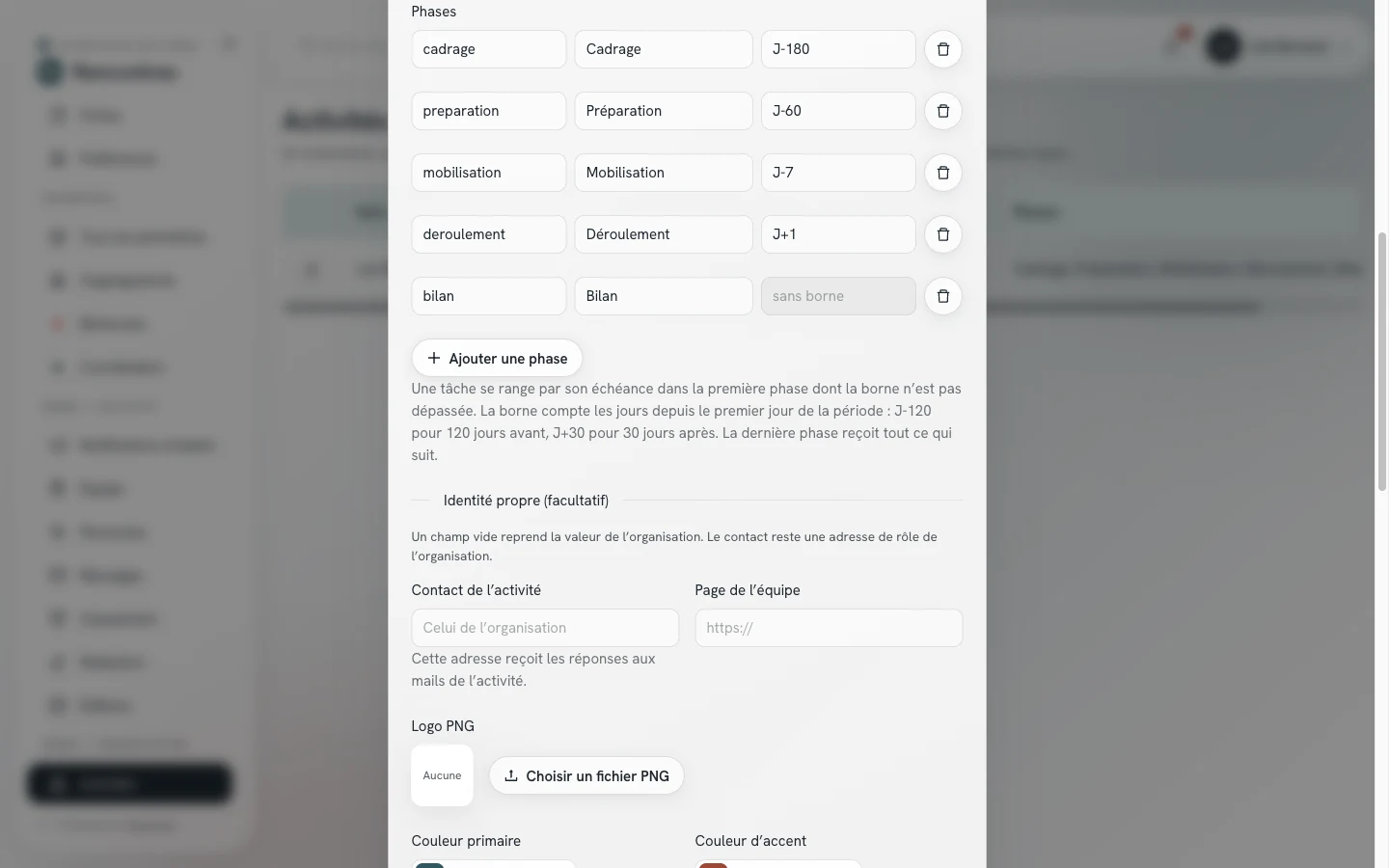Delete the bilan phase row
The width and height of the screenshot is (1389, 868).
pyautogui.click(x=943, y=296)
